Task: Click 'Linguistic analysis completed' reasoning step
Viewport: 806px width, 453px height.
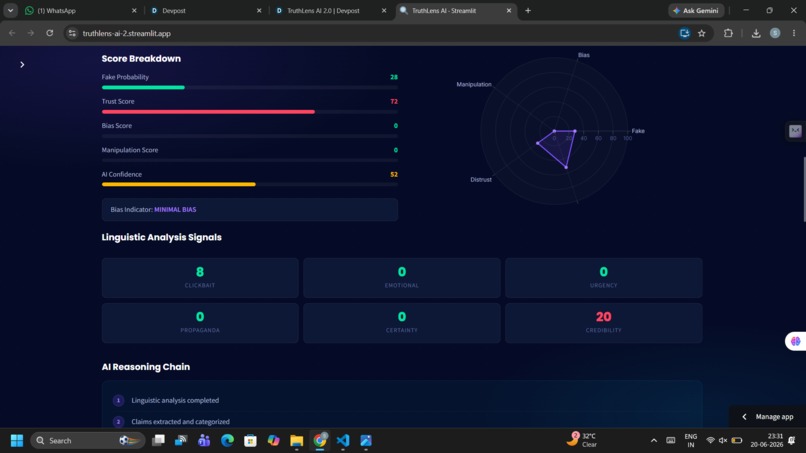Action: (175, 400)
